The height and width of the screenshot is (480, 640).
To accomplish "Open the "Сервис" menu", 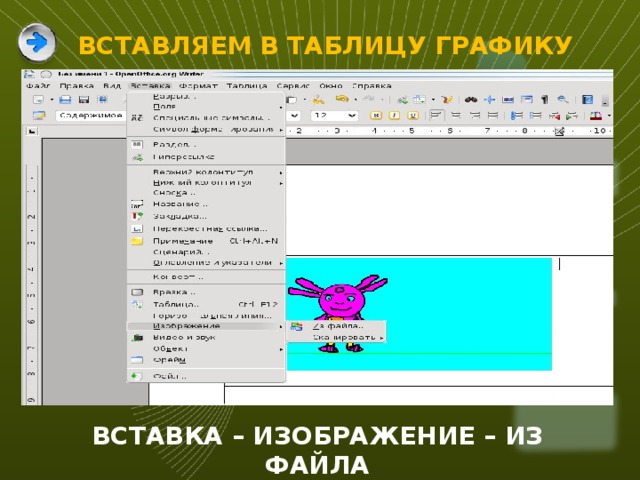I will pos(293,86).
